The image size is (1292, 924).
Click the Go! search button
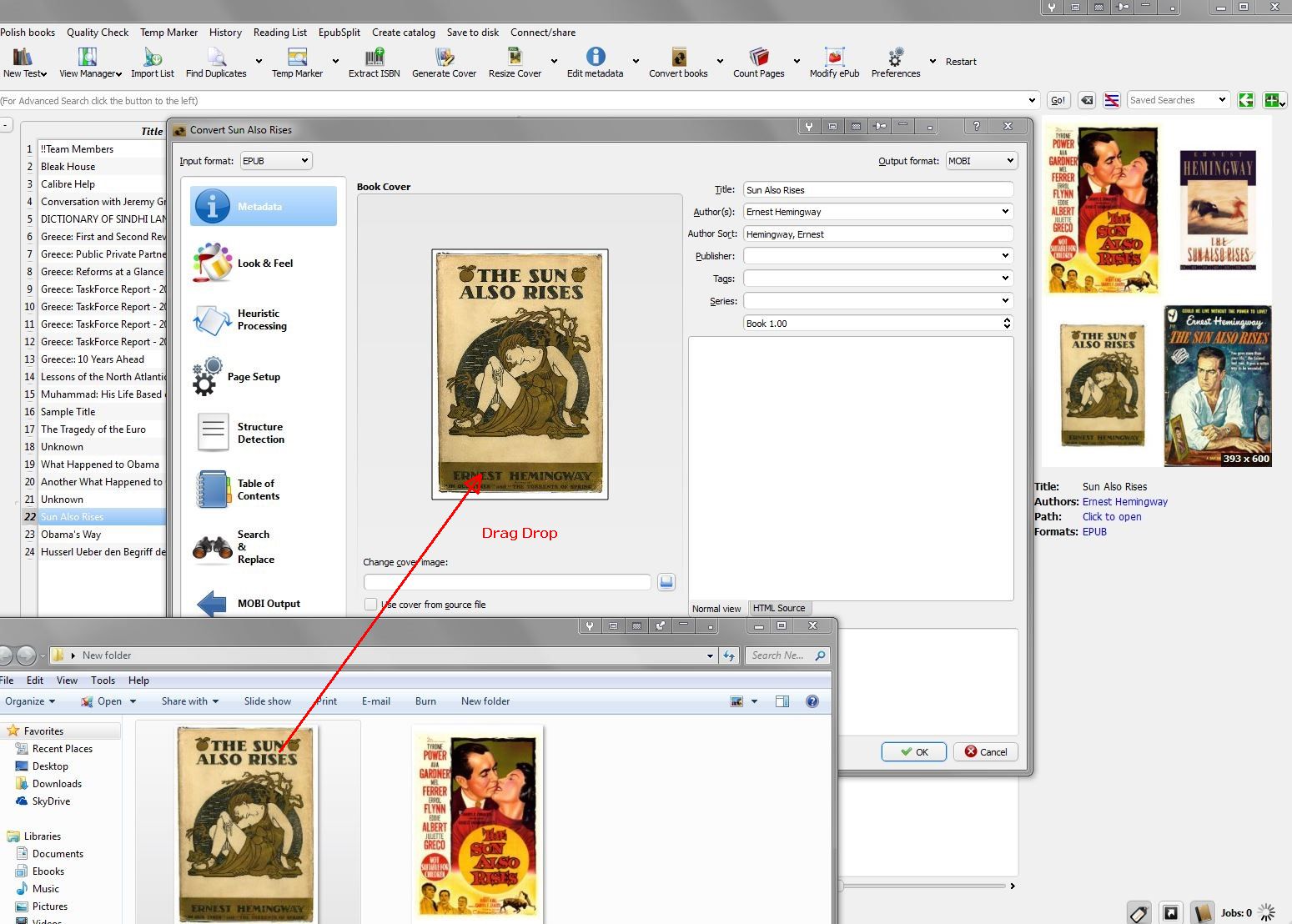[x=1058, y=100]
